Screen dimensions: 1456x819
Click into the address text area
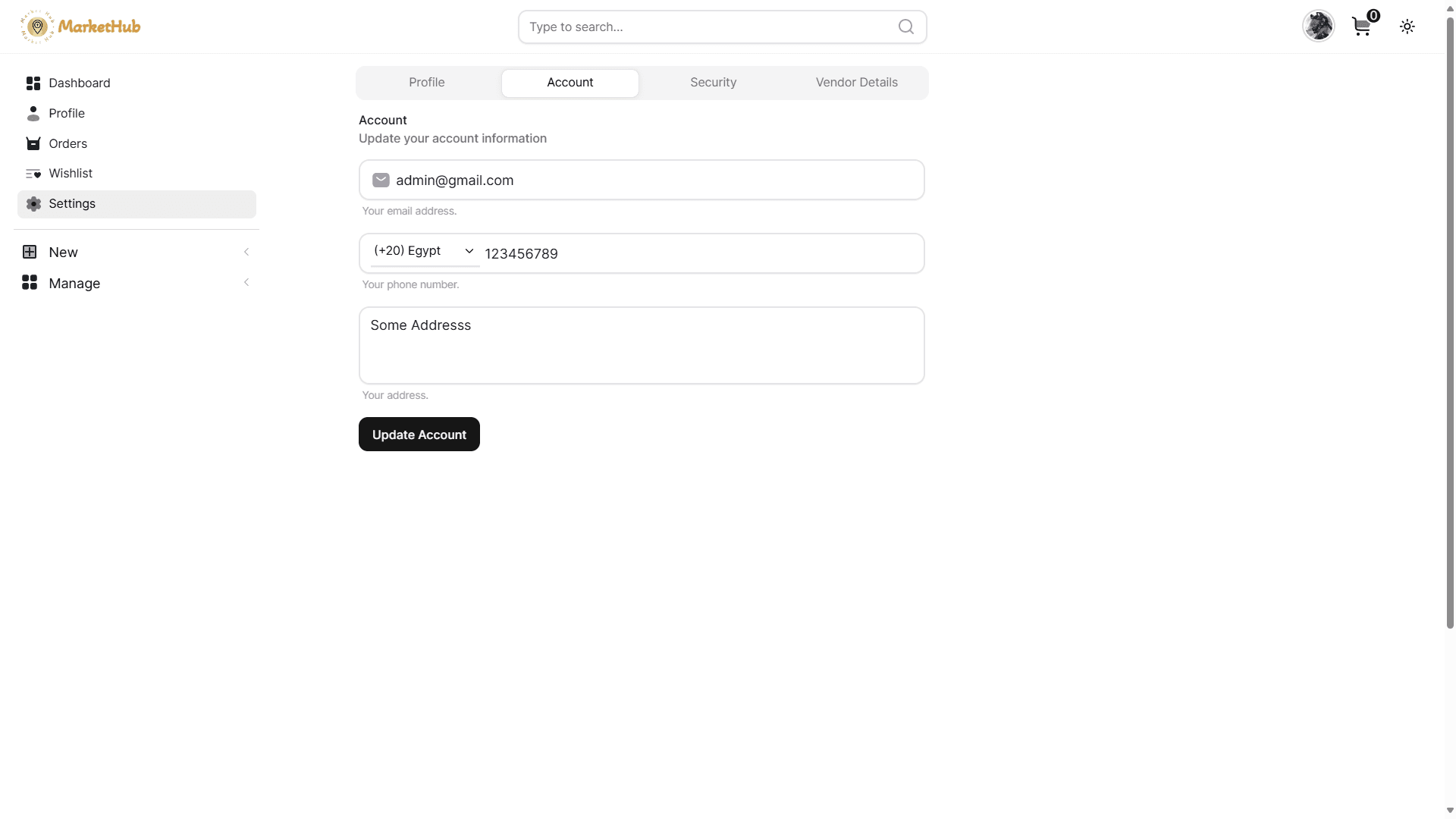pyautogui.click(x=642, y=346)
